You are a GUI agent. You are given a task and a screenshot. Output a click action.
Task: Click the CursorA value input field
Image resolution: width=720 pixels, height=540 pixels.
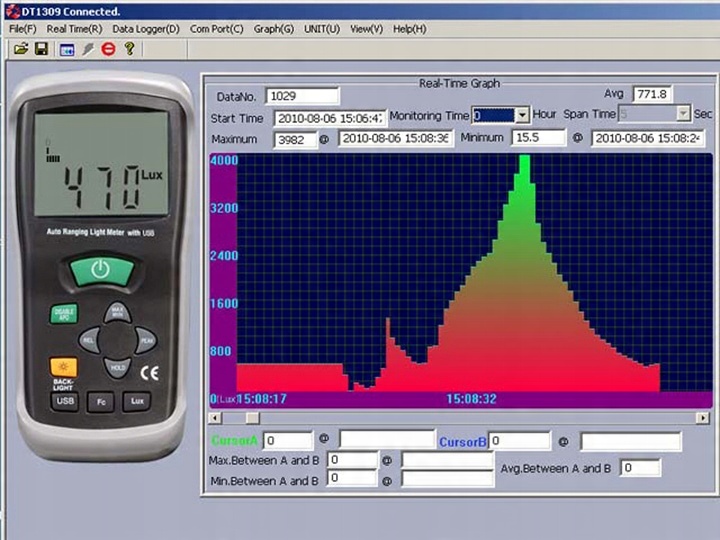(288, 440)
